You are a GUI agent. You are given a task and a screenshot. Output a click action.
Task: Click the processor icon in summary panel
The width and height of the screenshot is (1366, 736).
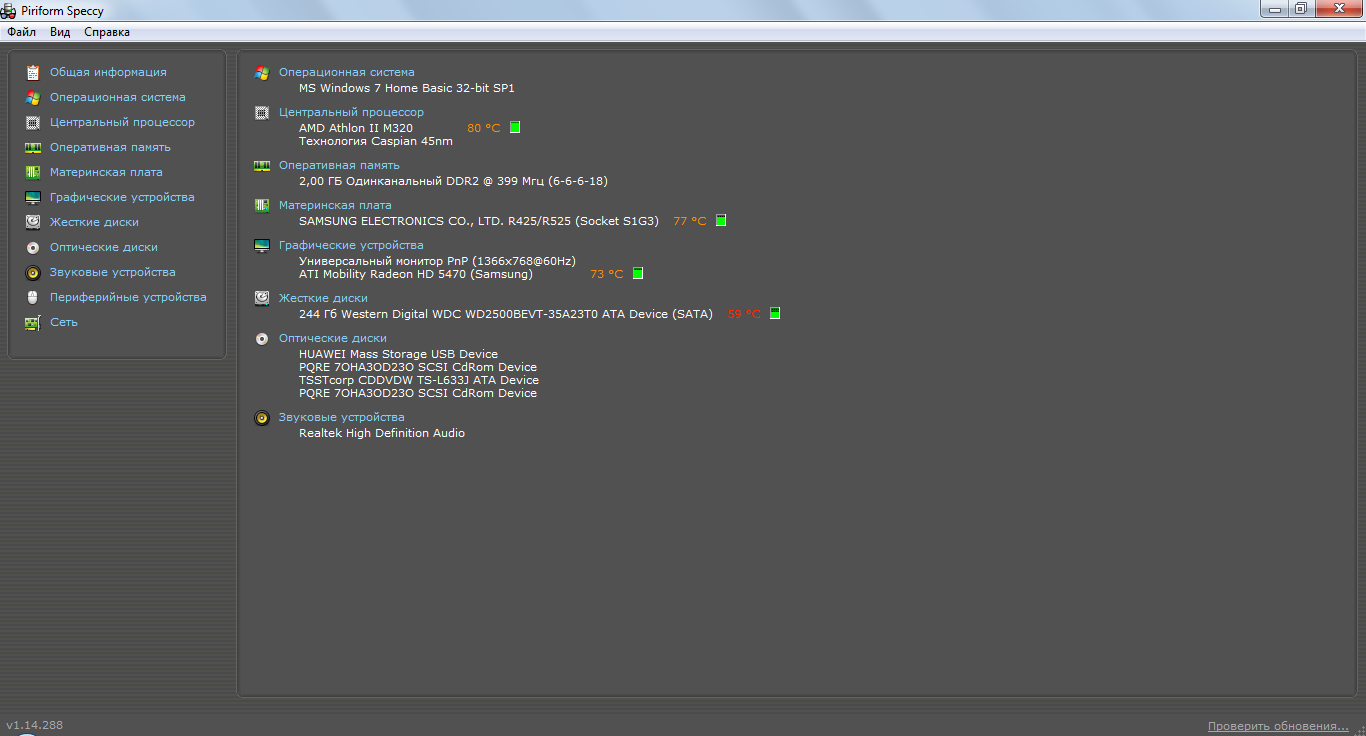coord(262,112)
